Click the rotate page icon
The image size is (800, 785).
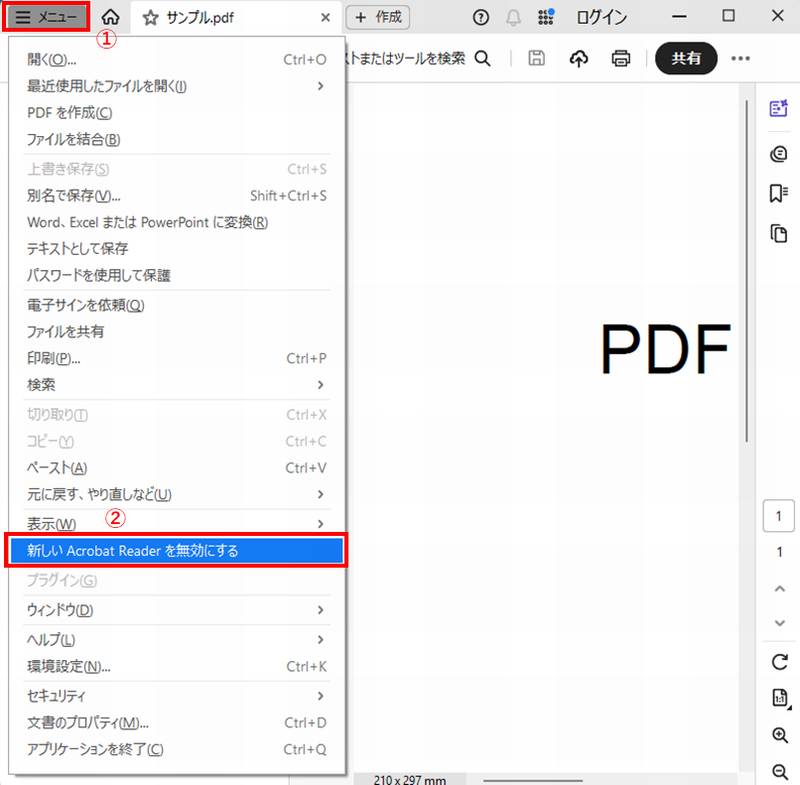[x=780, y=662]
